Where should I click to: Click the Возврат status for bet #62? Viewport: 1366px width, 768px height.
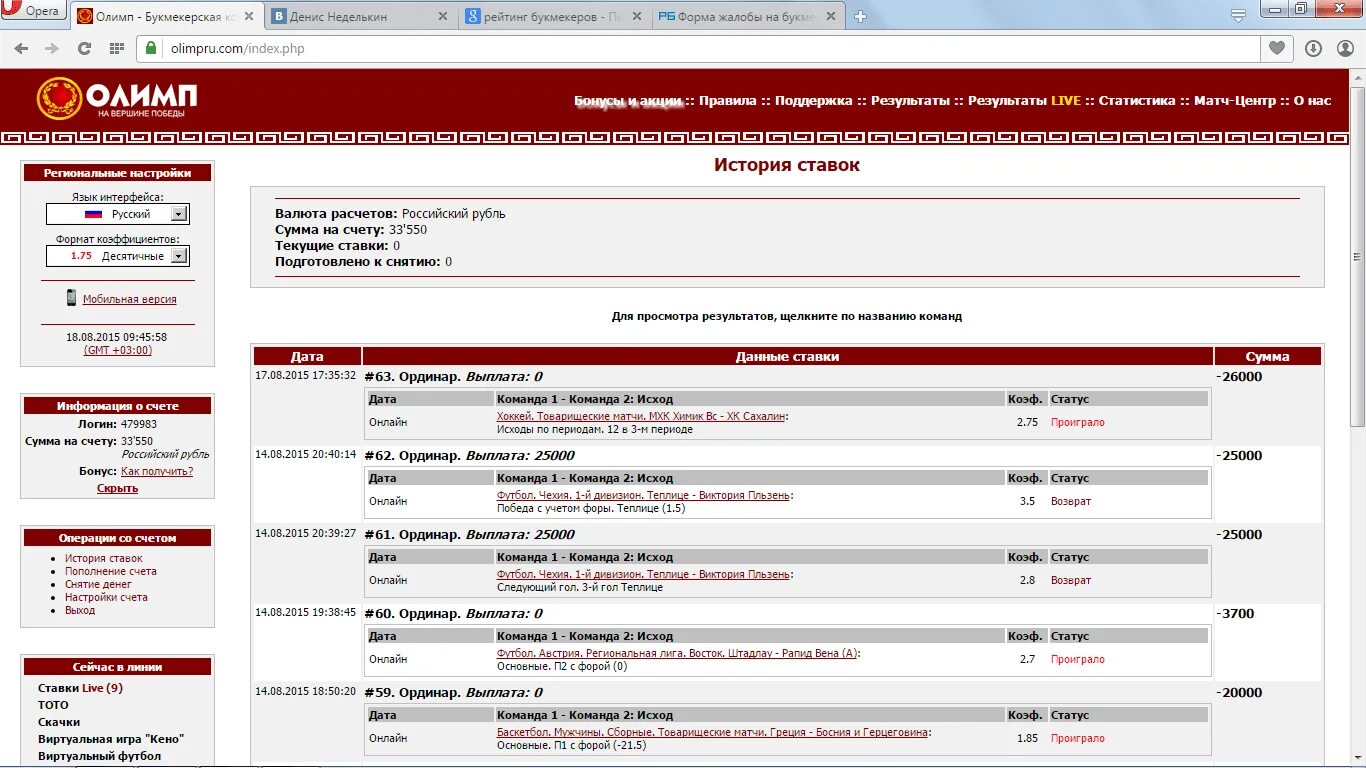[x=1071, y=501]
